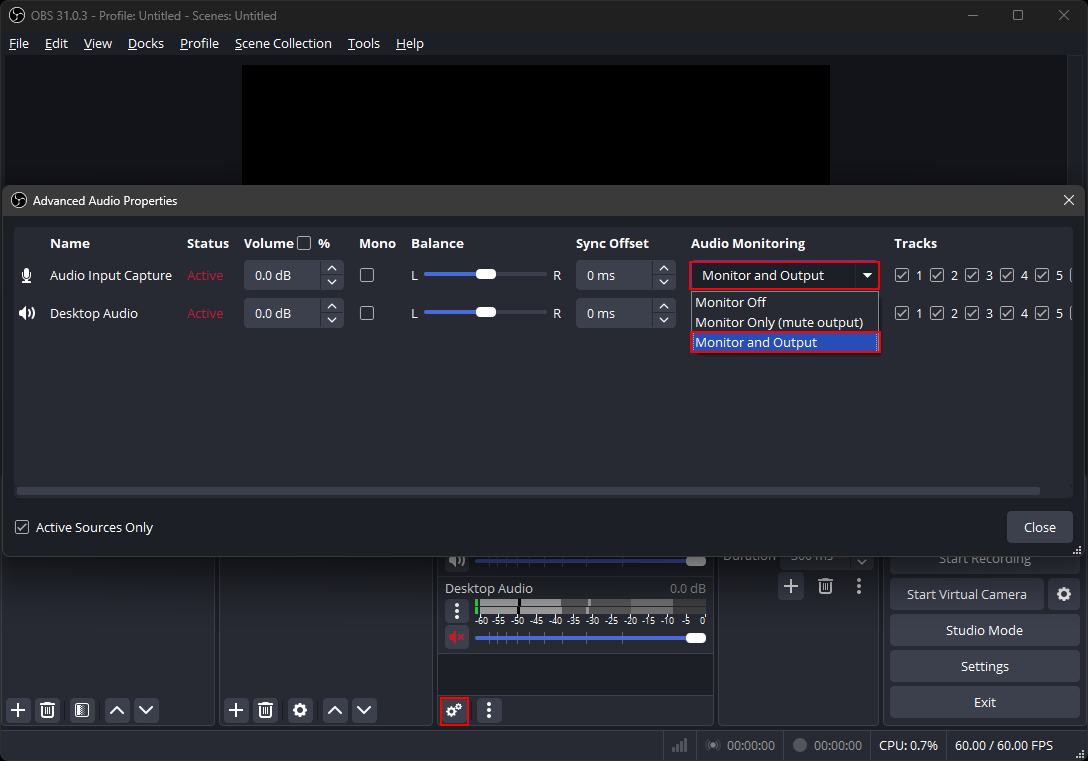Choose Monitor Only (mute output) option
The height and width of the screenshot is (761, 1088).
(778, 322)
